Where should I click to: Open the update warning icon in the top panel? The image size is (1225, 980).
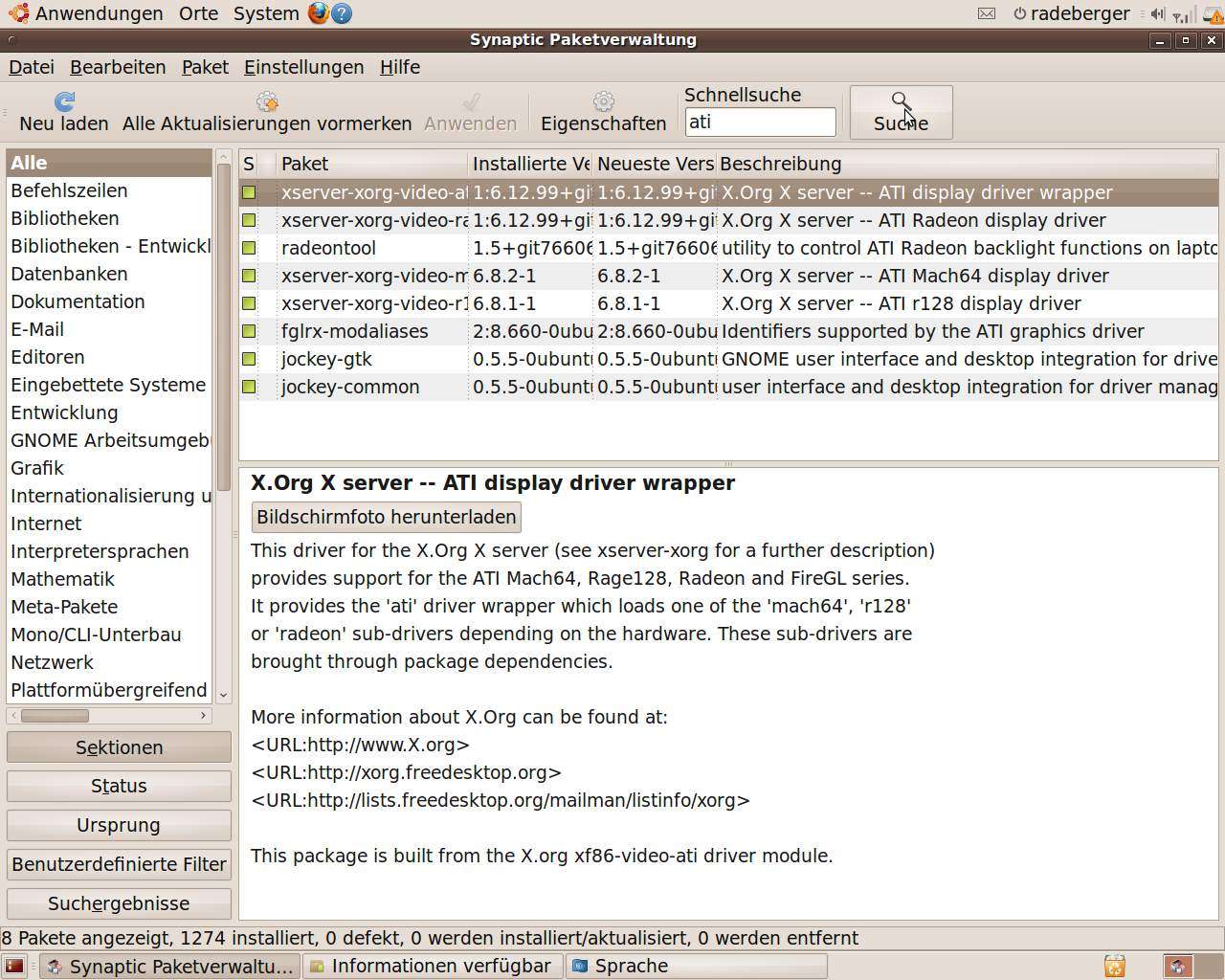pyautogui.click(x=1212, y=13)
